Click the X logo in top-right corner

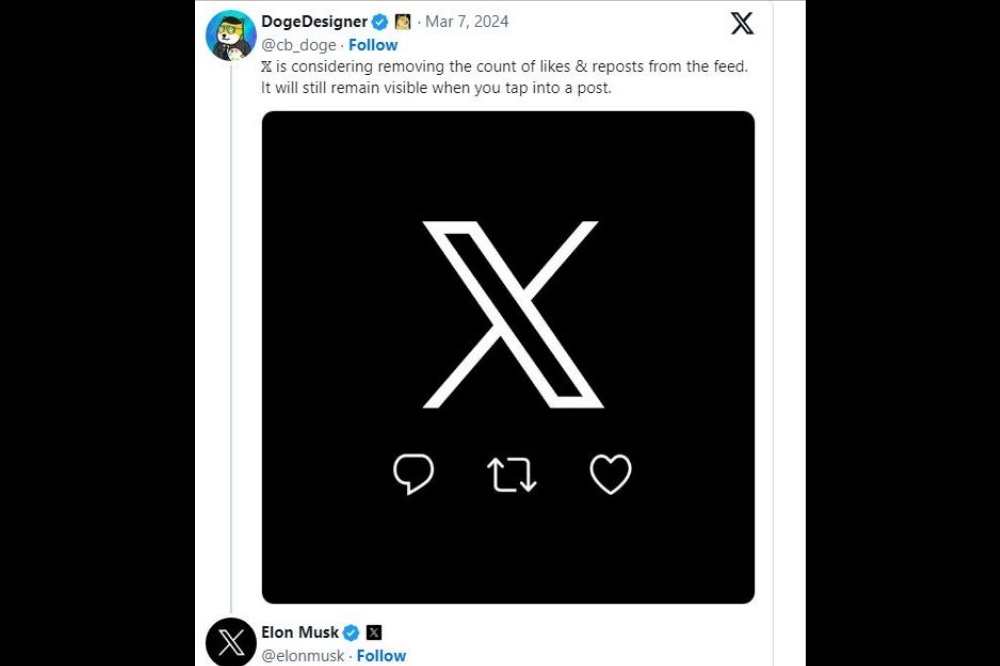pos(742,23)
